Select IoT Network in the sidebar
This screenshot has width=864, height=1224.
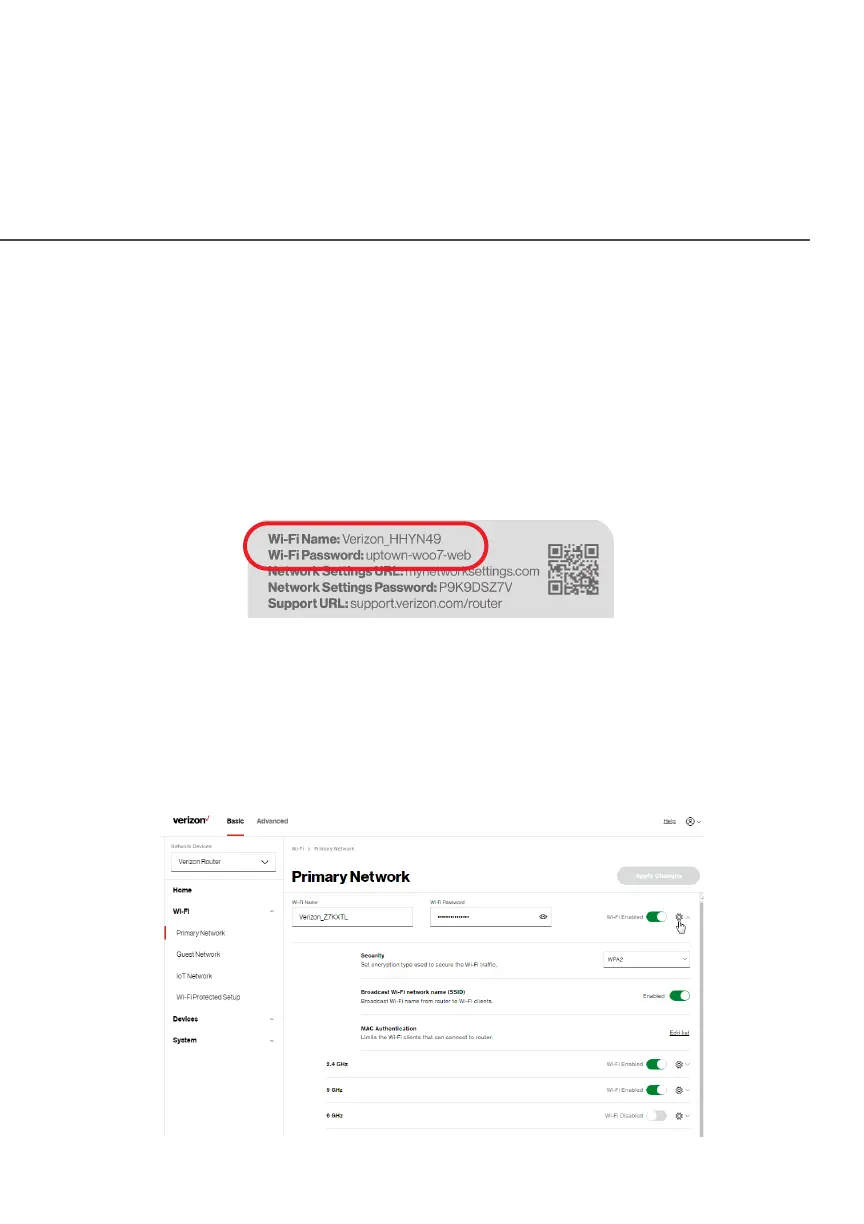point(194,976)
